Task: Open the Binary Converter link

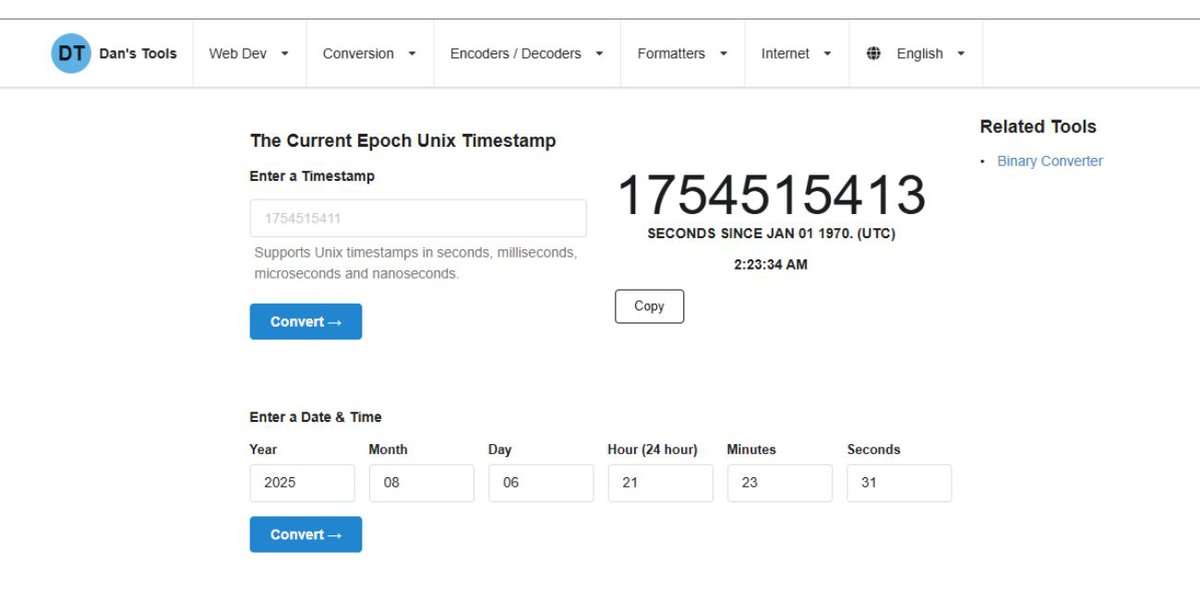Action: [1050, 160]
